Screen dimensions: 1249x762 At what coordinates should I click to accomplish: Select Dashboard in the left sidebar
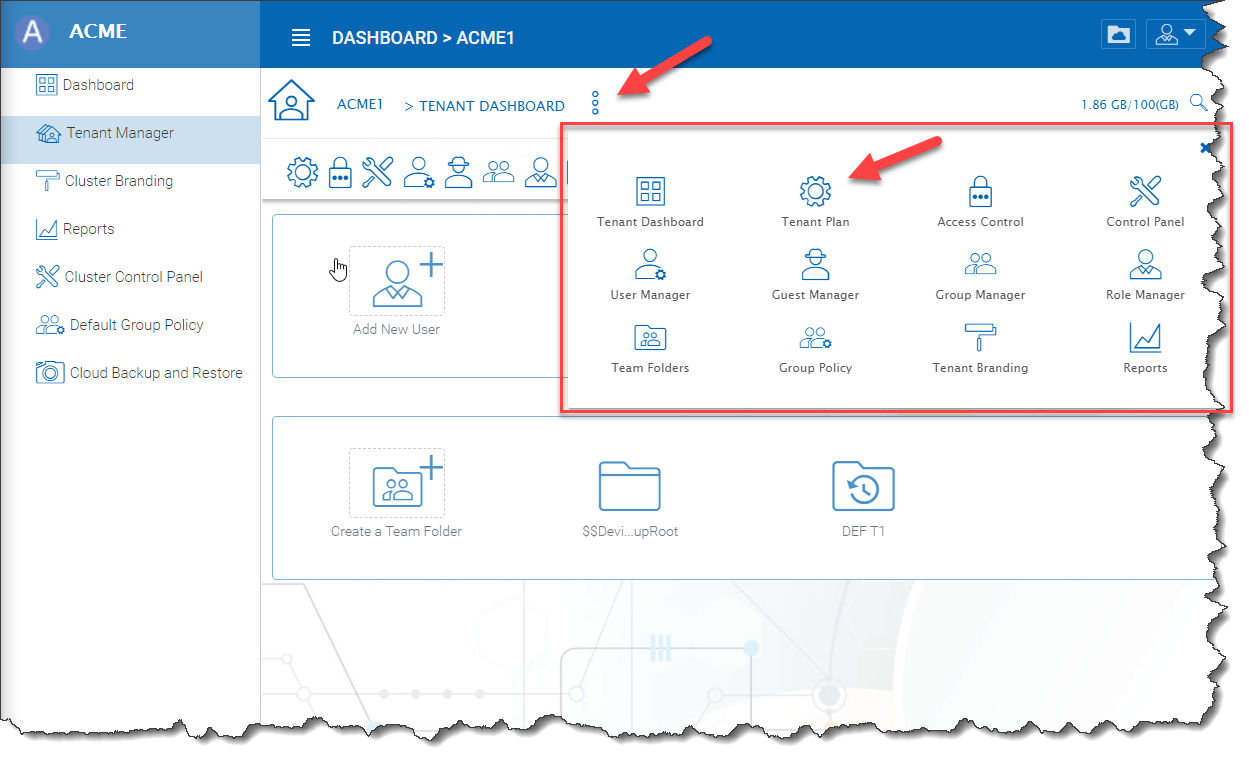click(130, 85)
